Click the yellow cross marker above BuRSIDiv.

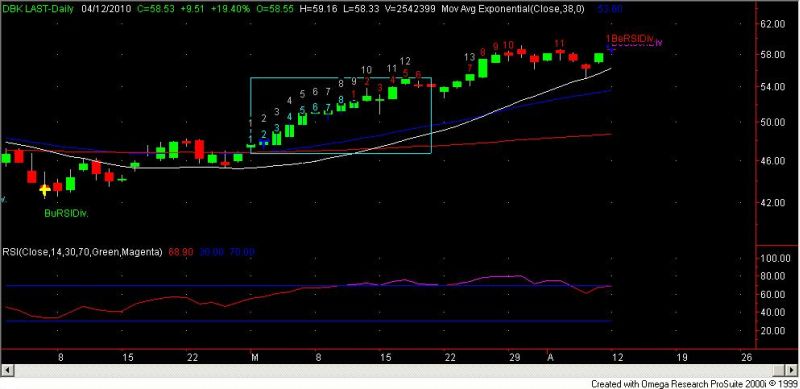45,190
